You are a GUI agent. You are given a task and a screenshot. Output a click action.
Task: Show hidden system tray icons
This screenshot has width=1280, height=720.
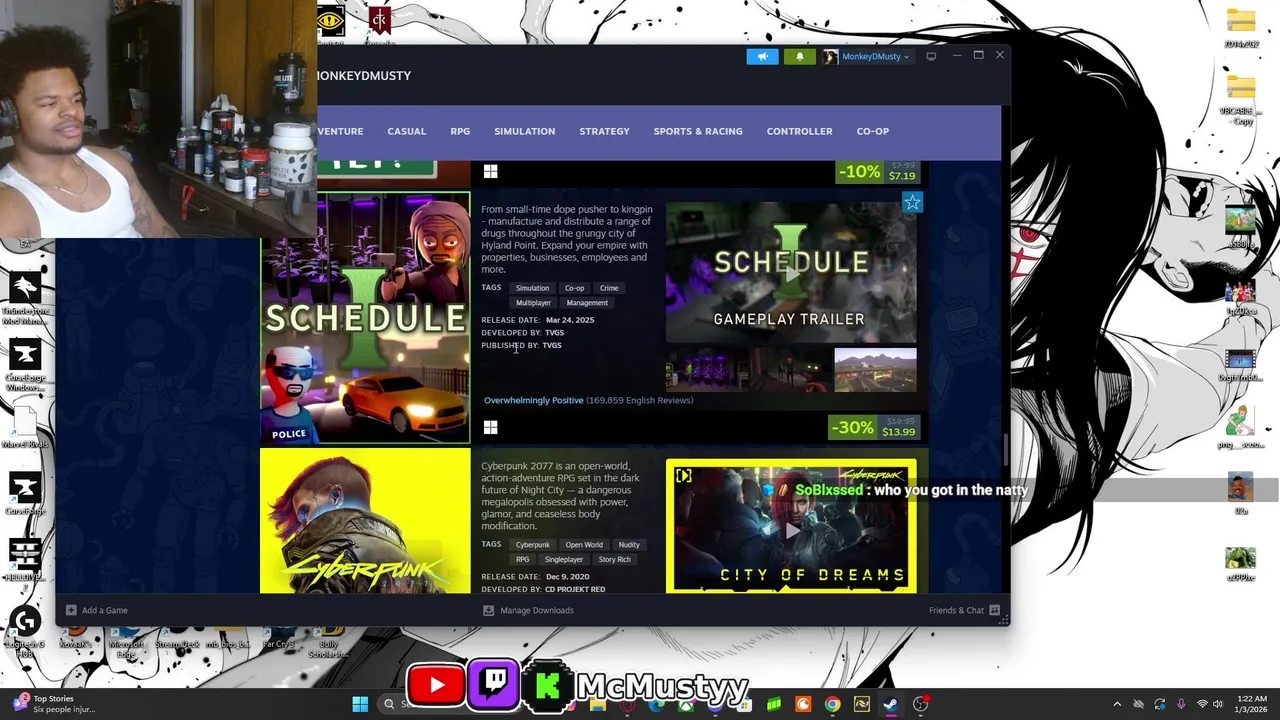point(1117,704)
